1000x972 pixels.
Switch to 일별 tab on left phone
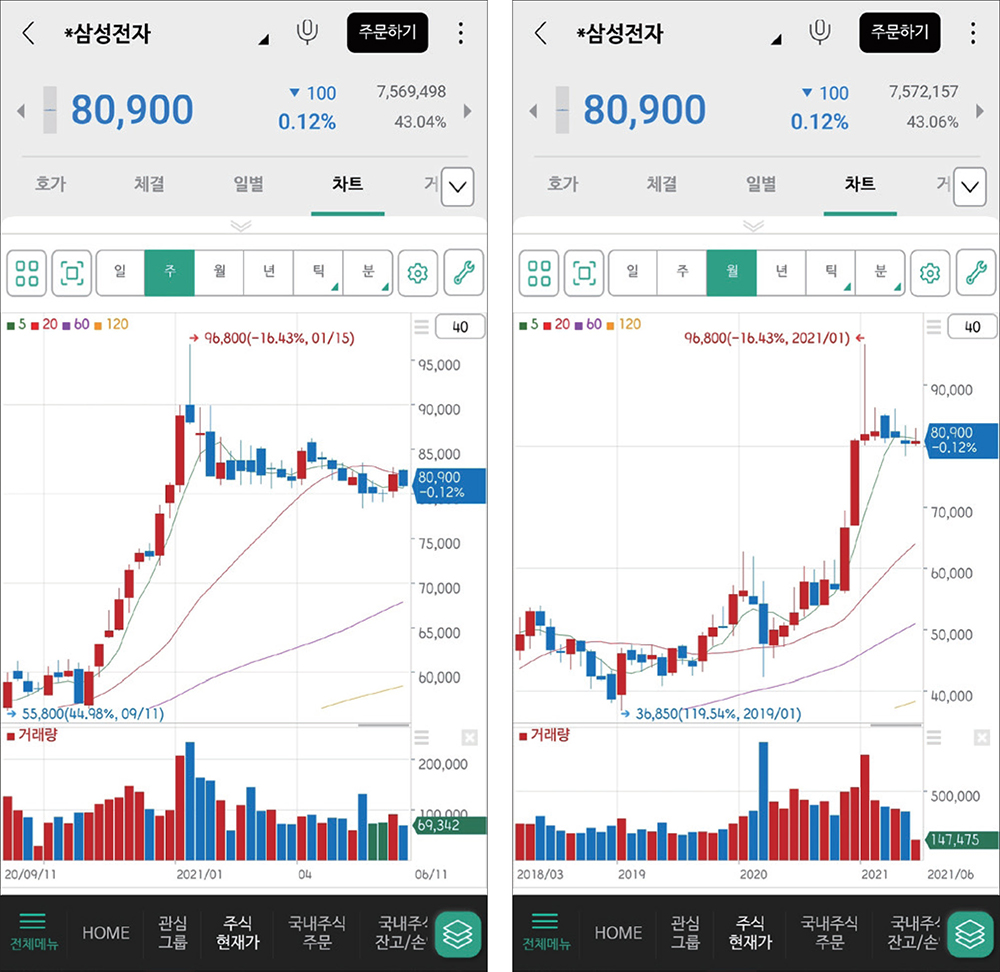tap(248, 184)
